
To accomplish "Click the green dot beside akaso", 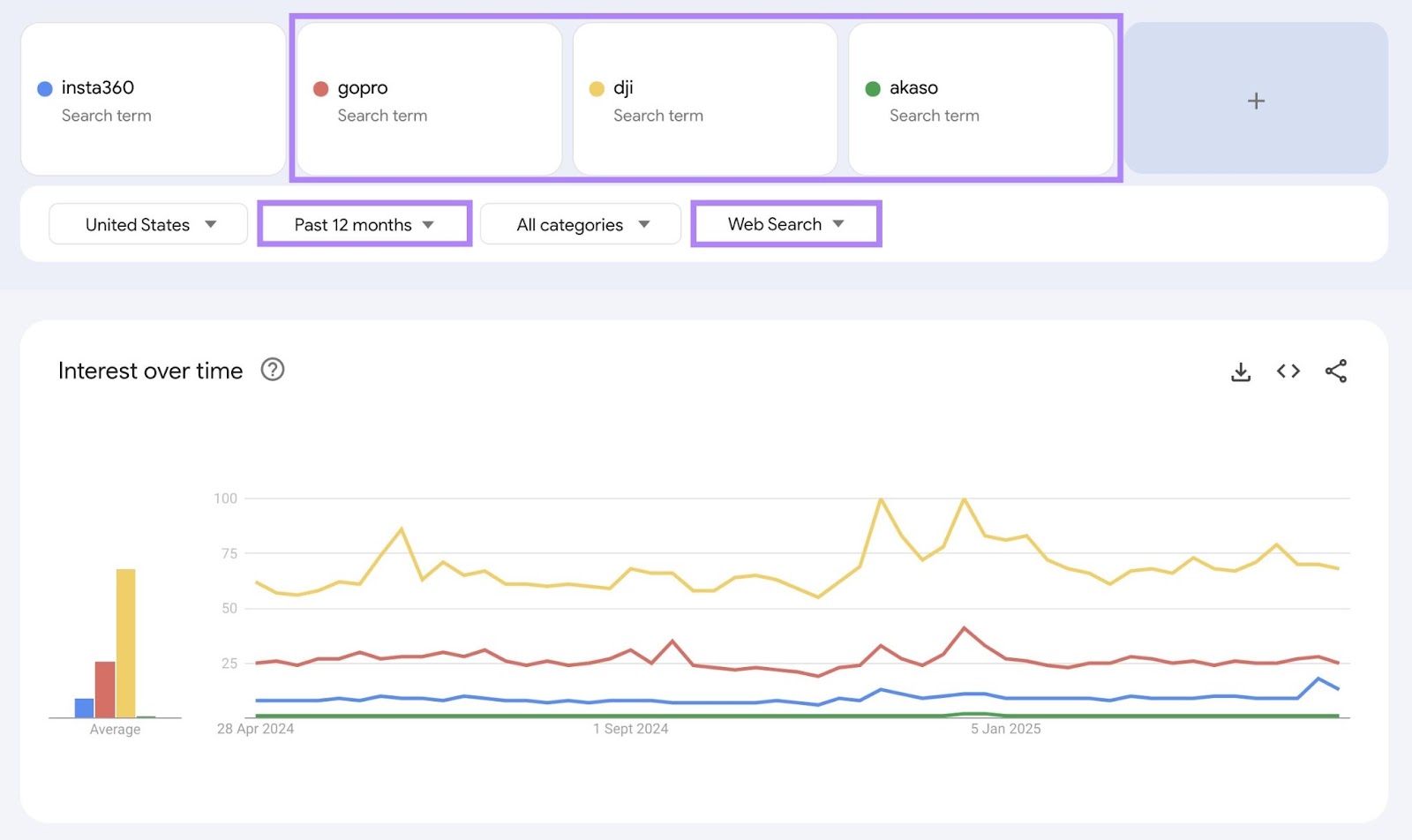I will [872, 87].
